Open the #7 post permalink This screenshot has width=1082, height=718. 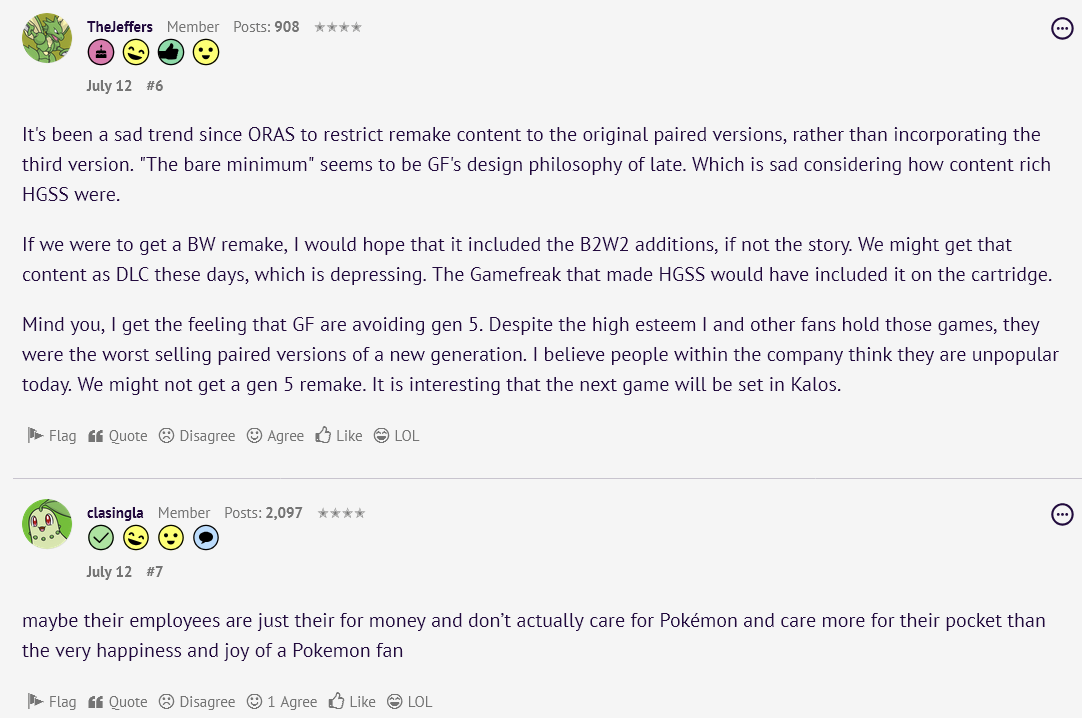[x=154, y=572]
